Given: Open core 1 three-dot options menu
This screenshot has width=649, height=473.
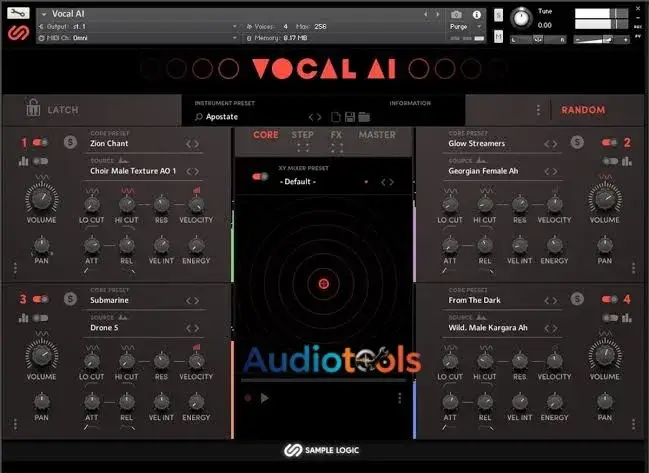Looking at the screenshot, I should pyautogui.click(x=15, y=268).
